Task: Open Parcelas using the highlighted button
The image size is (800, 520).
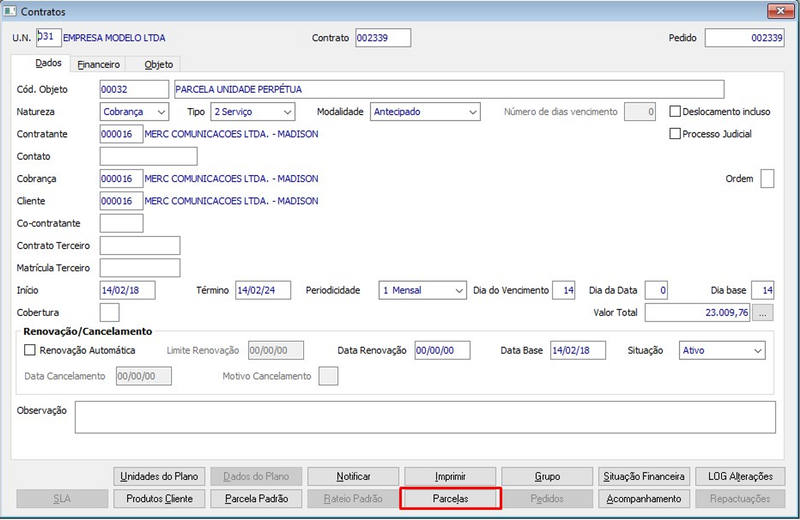Action: point(451,499)
